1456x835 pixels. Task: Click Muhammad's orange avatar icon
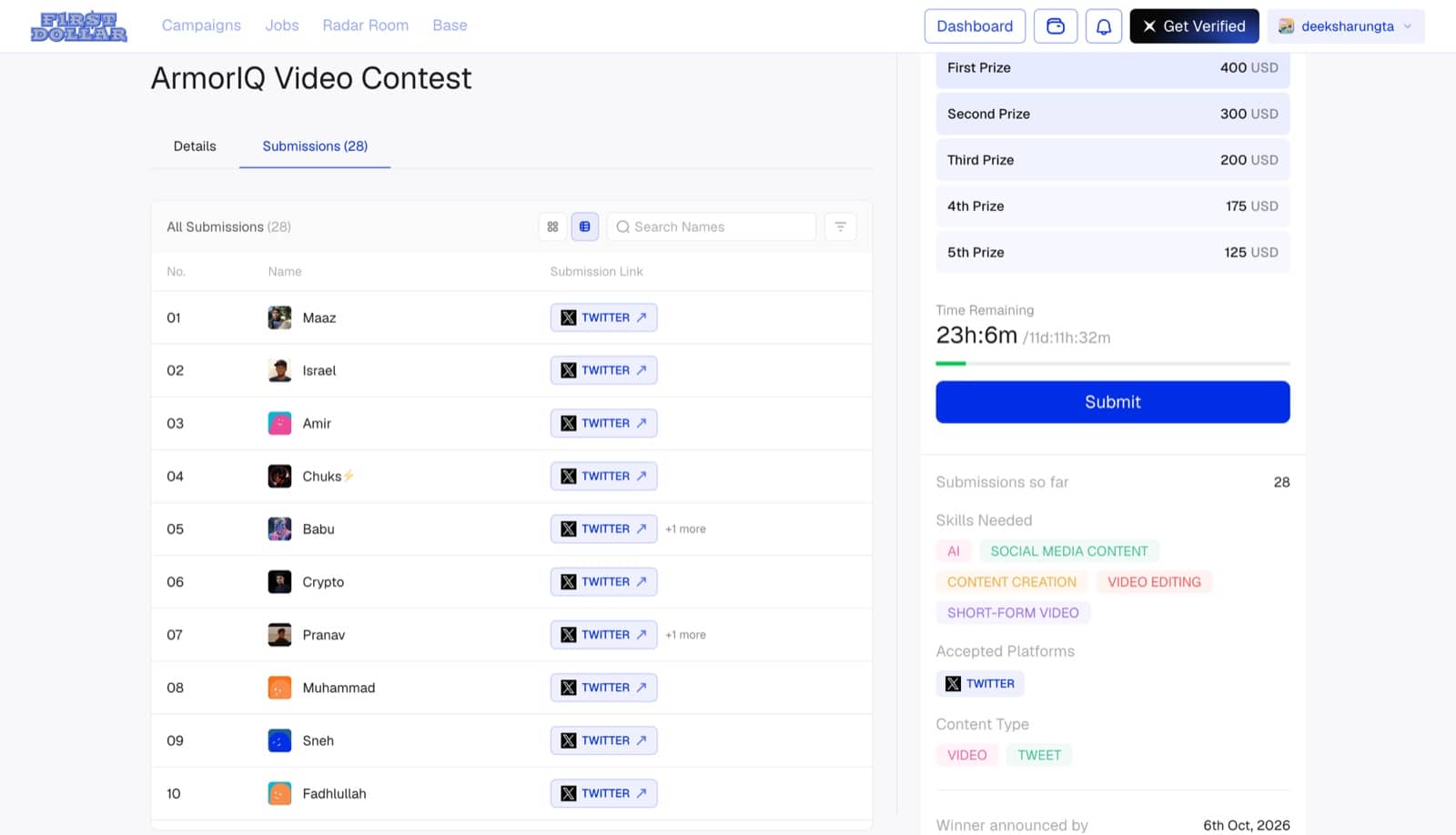[279, 688]
